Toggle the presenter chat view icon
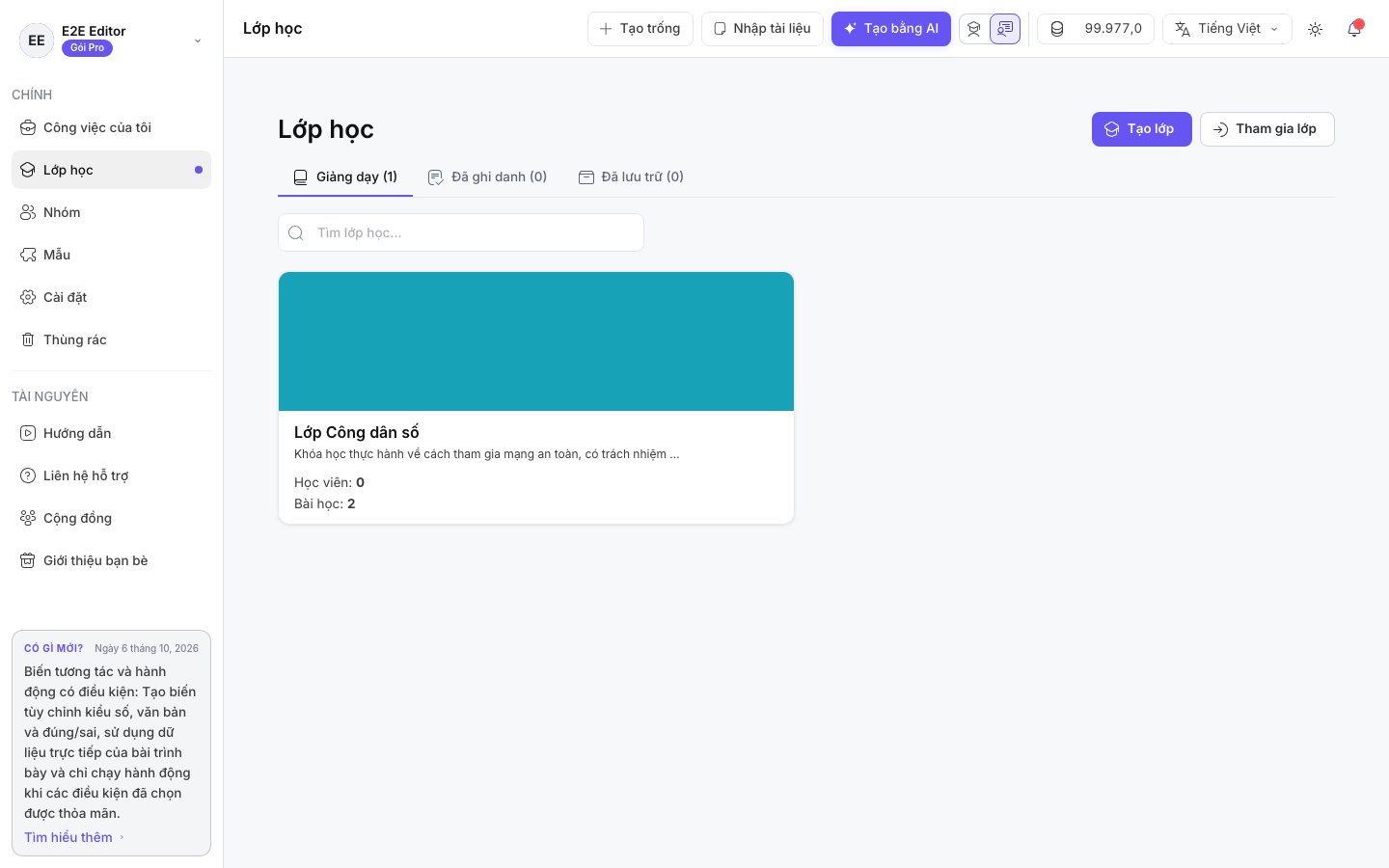Image resolution: width=1389 pixels, height=868 pixels. pos(1005,29)
